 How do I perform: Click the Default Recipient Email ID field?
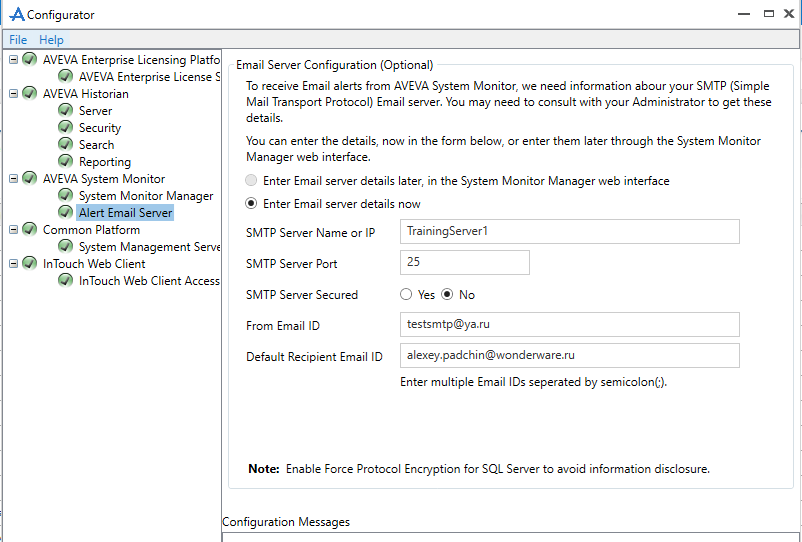point(570,355)
